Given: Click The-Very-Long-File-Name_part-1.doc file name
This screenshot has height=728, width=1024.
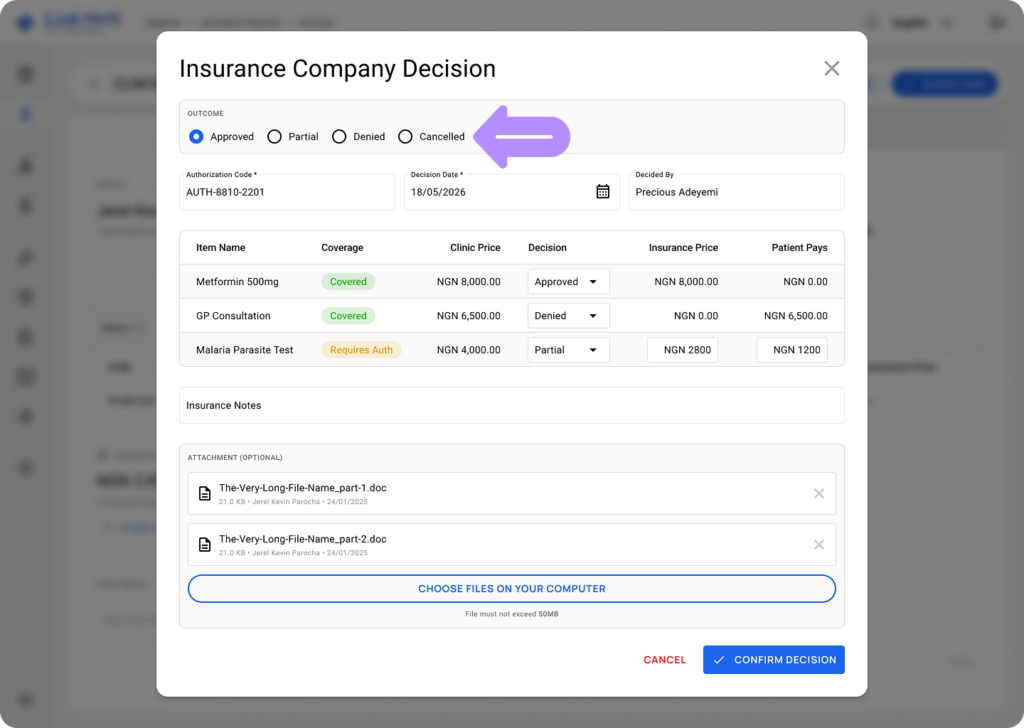Looking at the screenshot, I should tap(302, 488).
